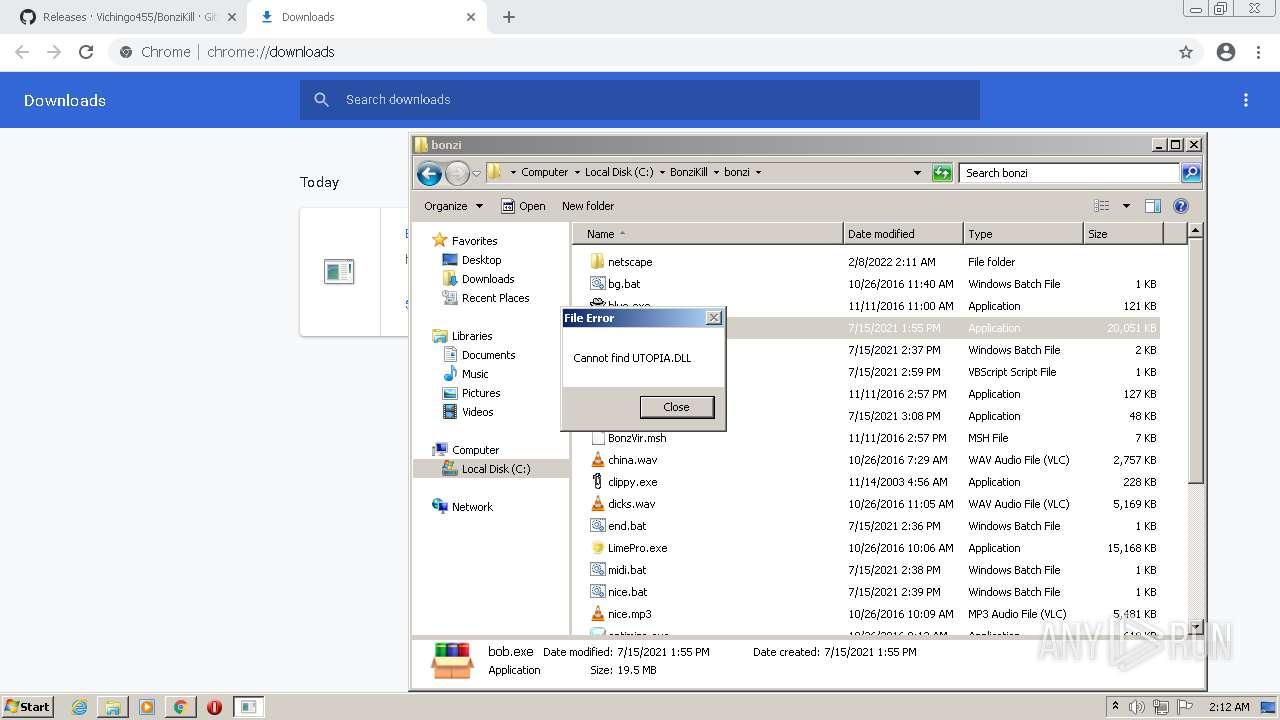Viewport: 1280px width, 720px height.
Task: Sort by Date modified column header
Action: pos(904,234)
